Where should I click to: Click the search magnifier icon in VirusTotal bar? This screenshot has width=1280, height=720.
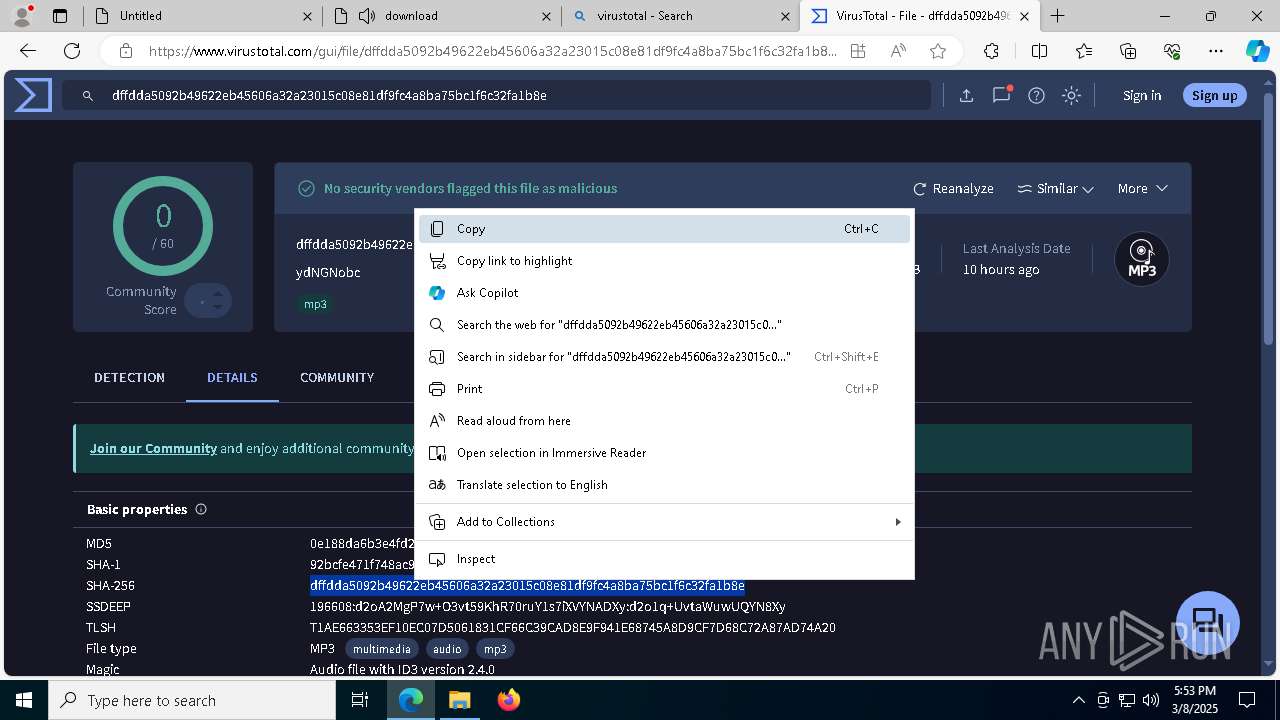click(x=88, y=95)
